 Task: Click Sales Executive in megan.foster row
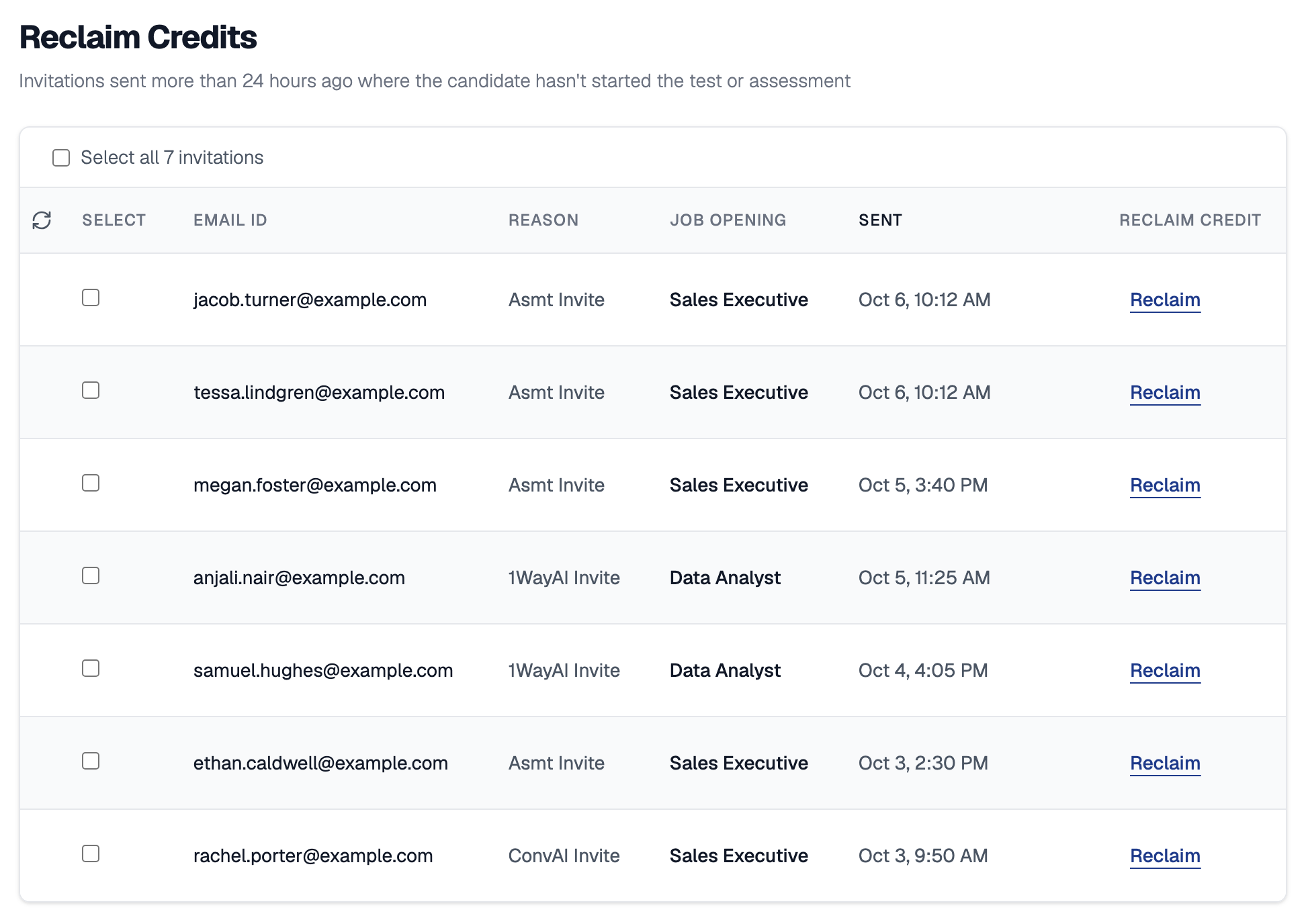point(738,485)
